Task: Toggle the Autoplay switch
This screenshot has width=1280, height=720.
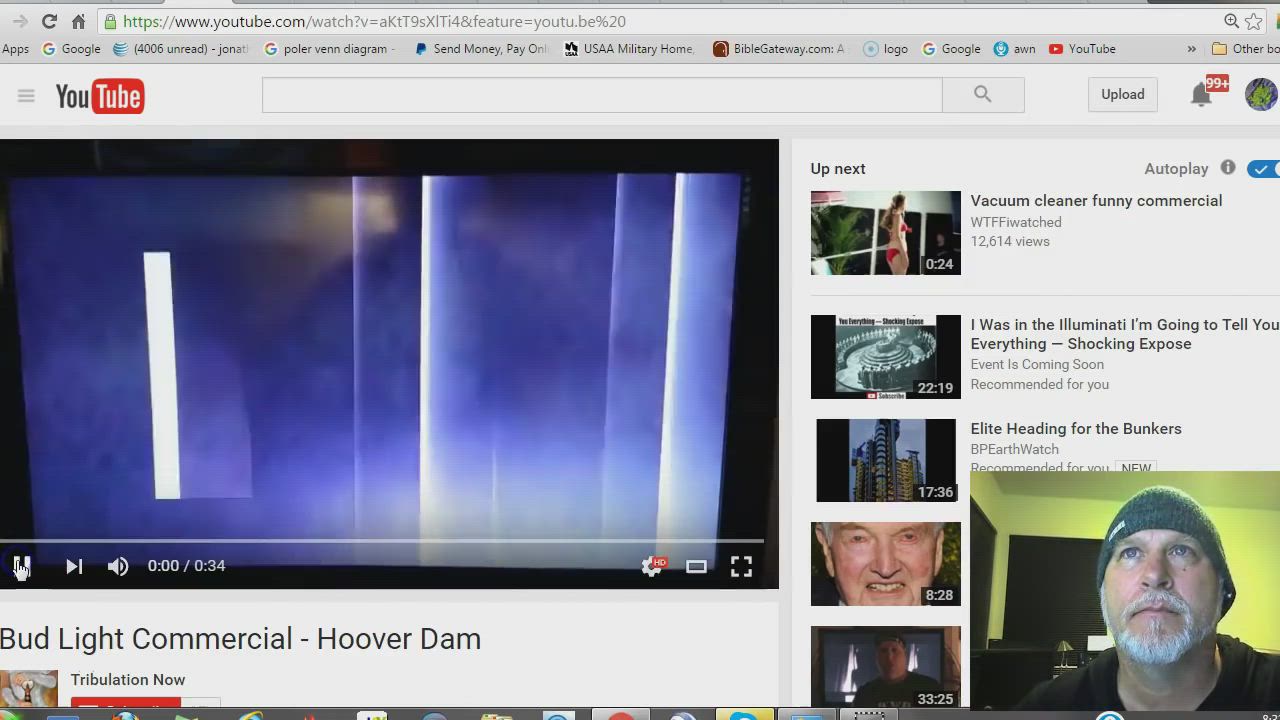Action: click(1263, 169)
